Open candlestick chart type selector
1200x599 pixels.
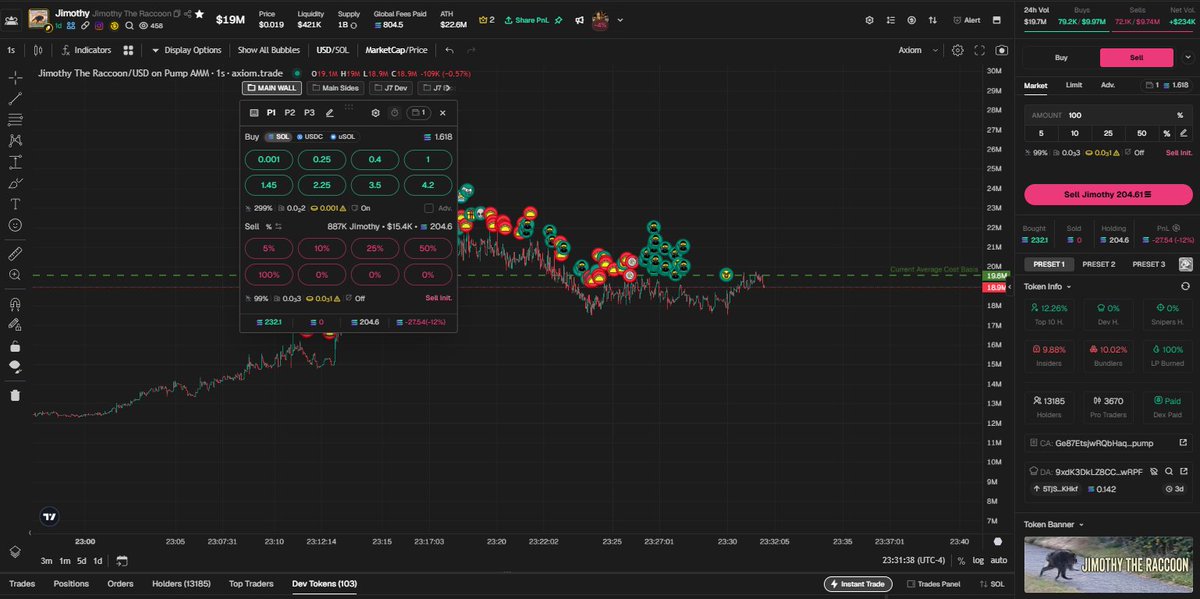pyautogui.click(x=38, y=50)
